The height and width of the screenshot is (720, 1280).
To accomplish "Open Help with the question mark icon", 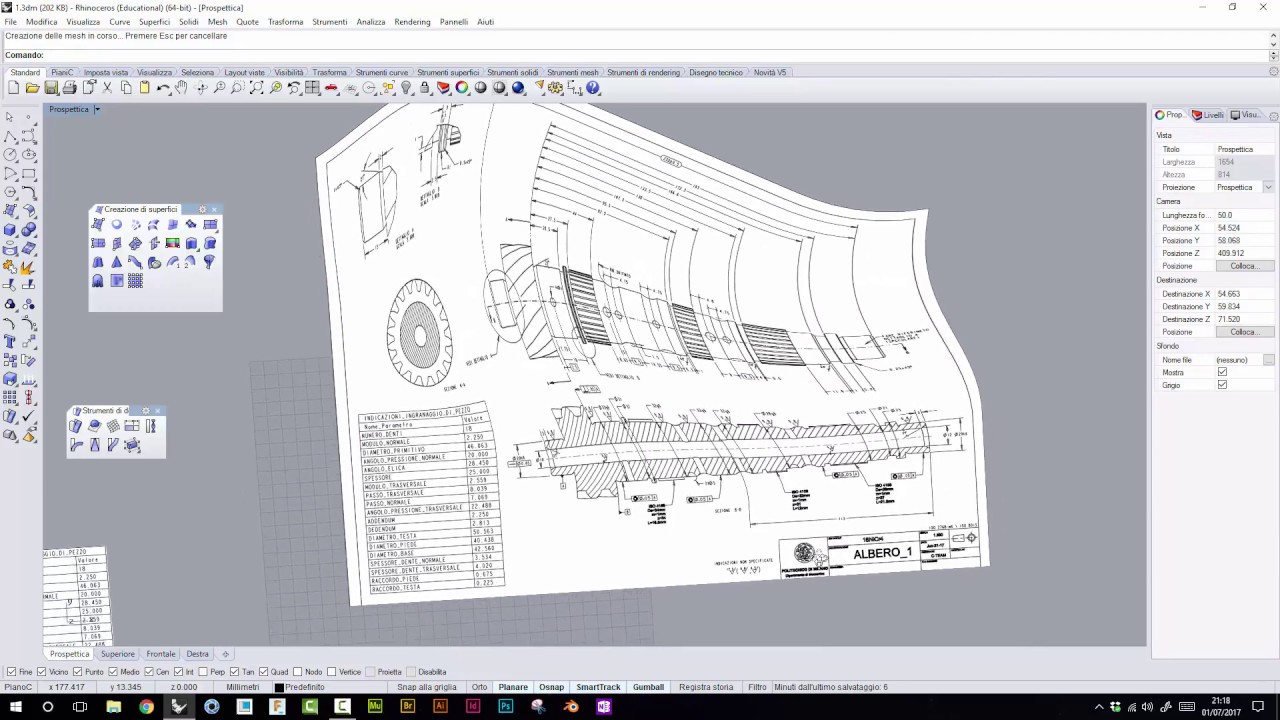I will [x=593, y=88].
